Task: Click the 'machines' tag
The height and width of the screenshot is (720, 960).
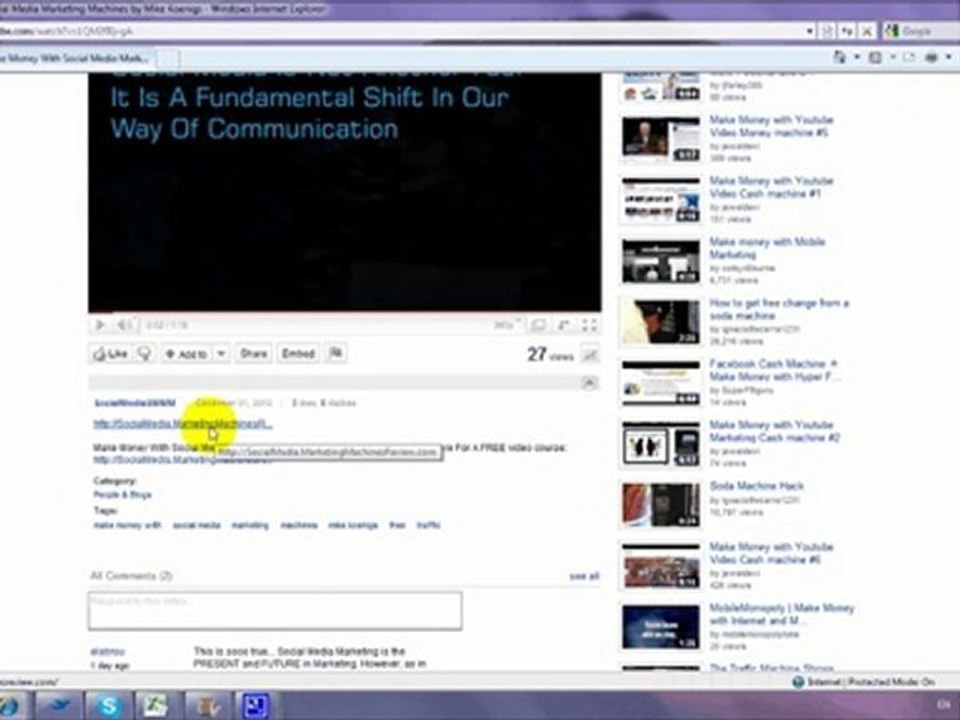Action: point(299,525)
